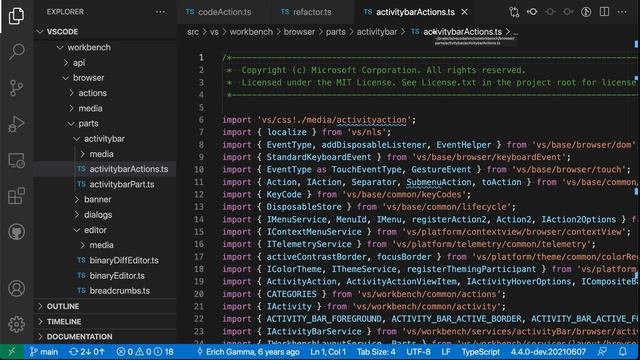Open the Run and Debug view

[16, 124]
